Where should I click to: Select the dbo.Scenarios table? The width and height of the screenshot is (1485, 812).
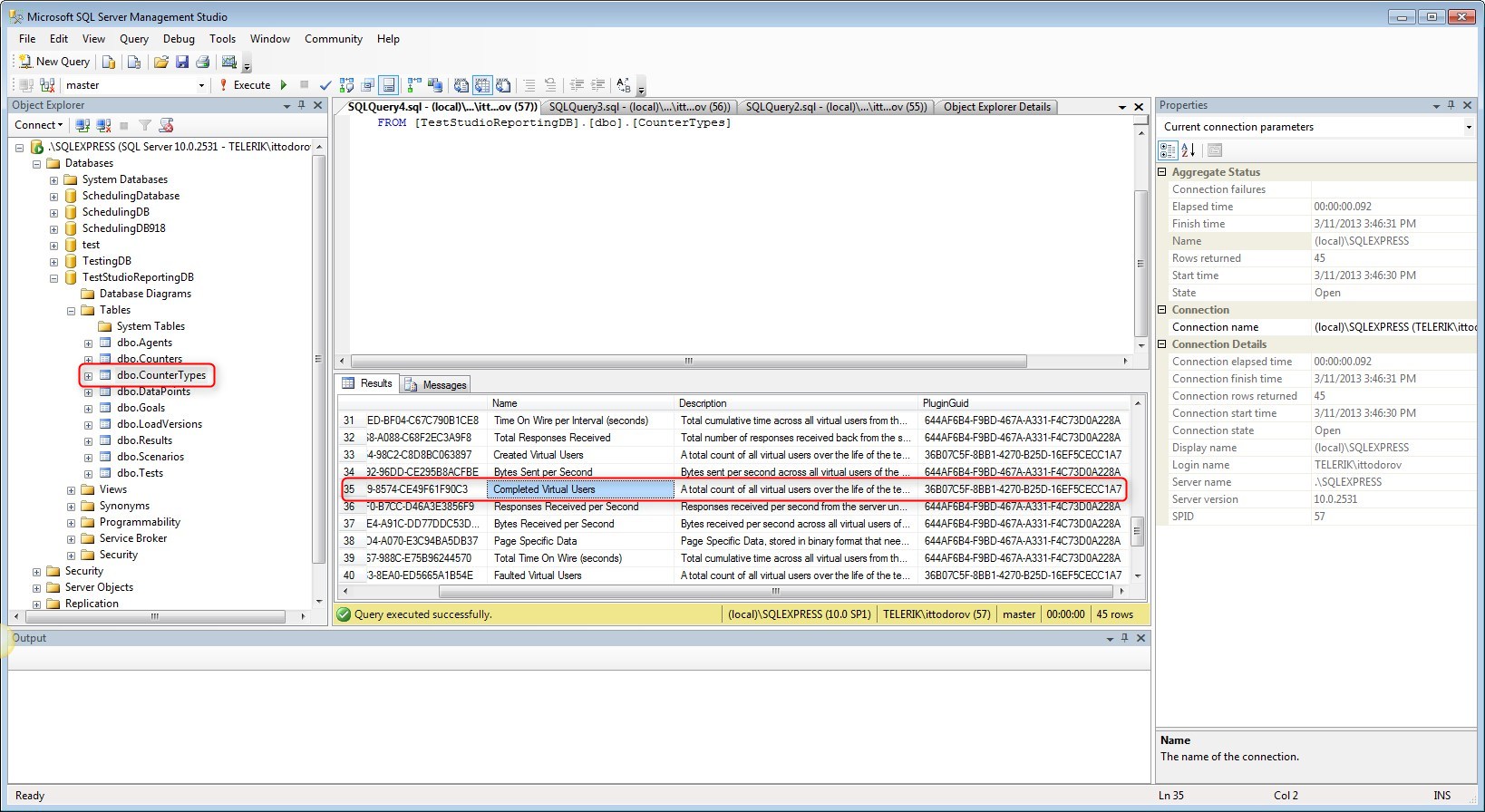pyautogui.click(x=150, y=457)
